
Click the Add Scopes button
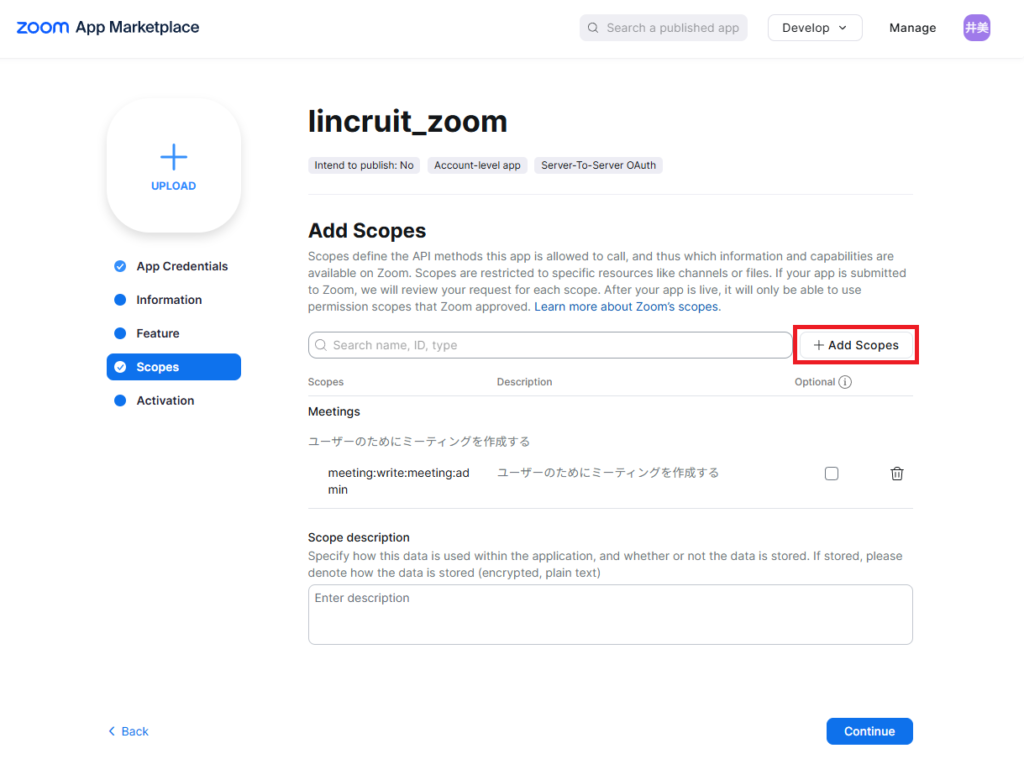click(x=856, y=345)
